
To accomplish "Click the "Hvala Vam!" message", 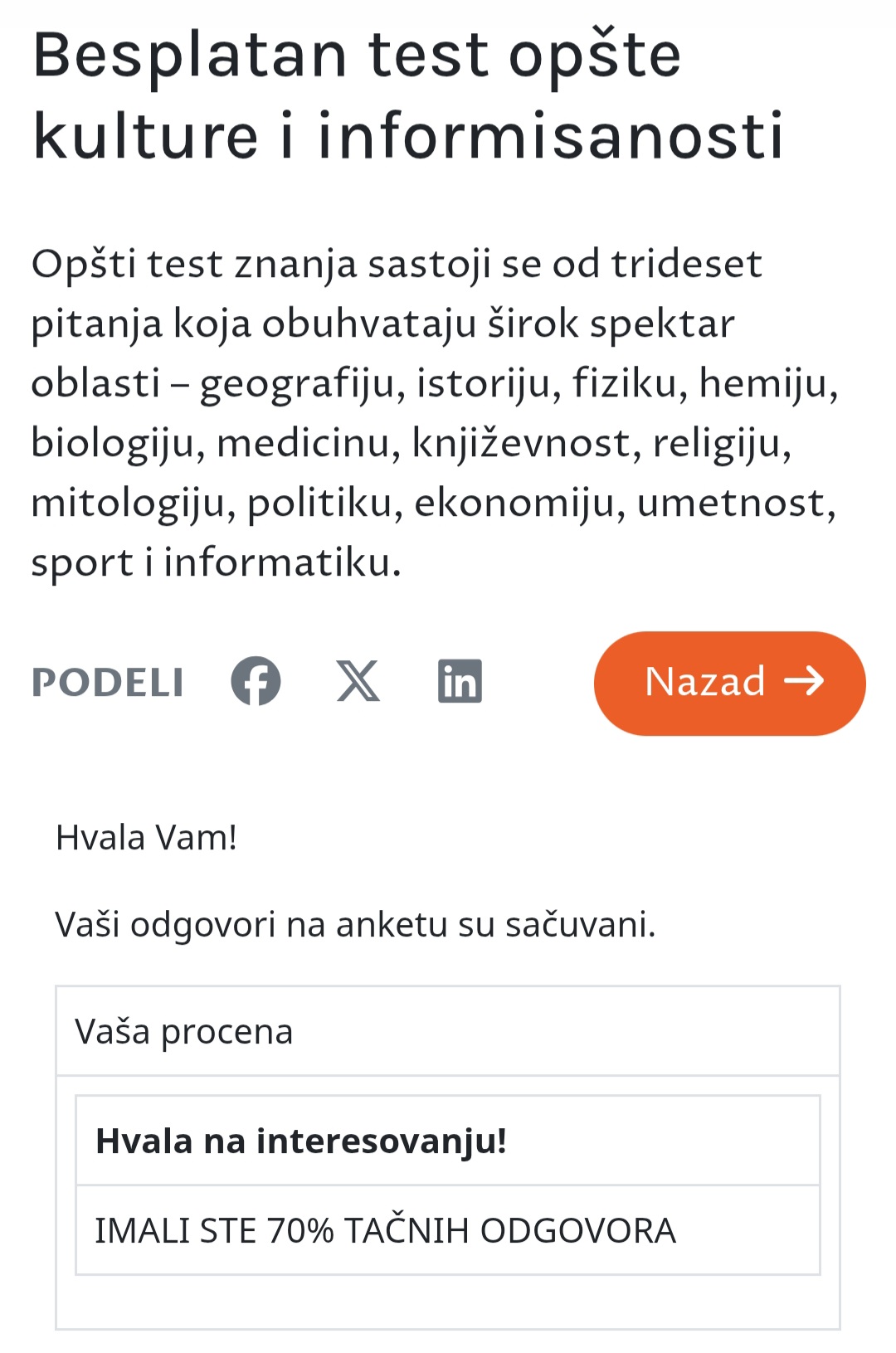I will (x=147, y=838).
